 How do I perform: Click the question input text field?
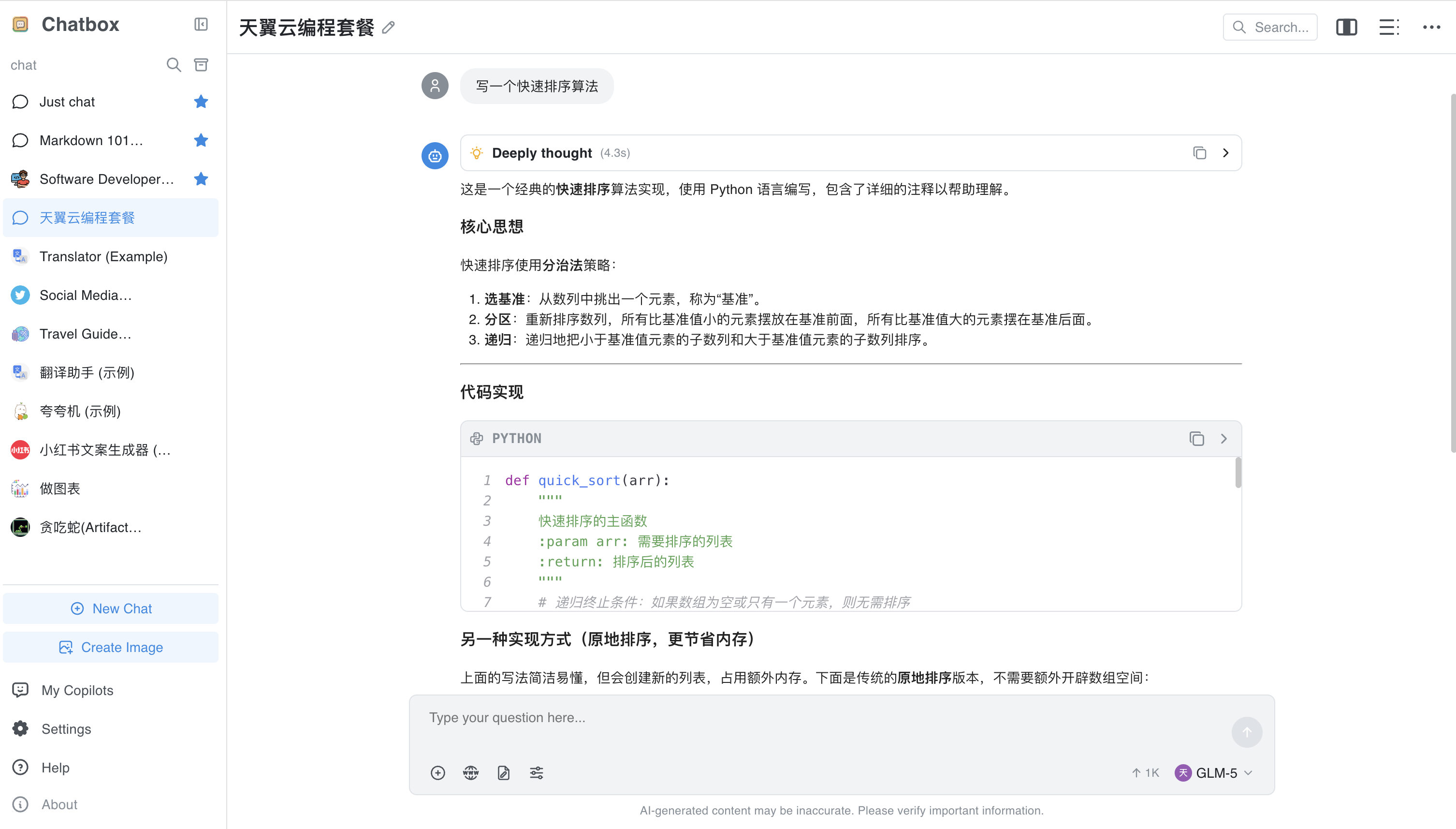click(x=819, y=718)
